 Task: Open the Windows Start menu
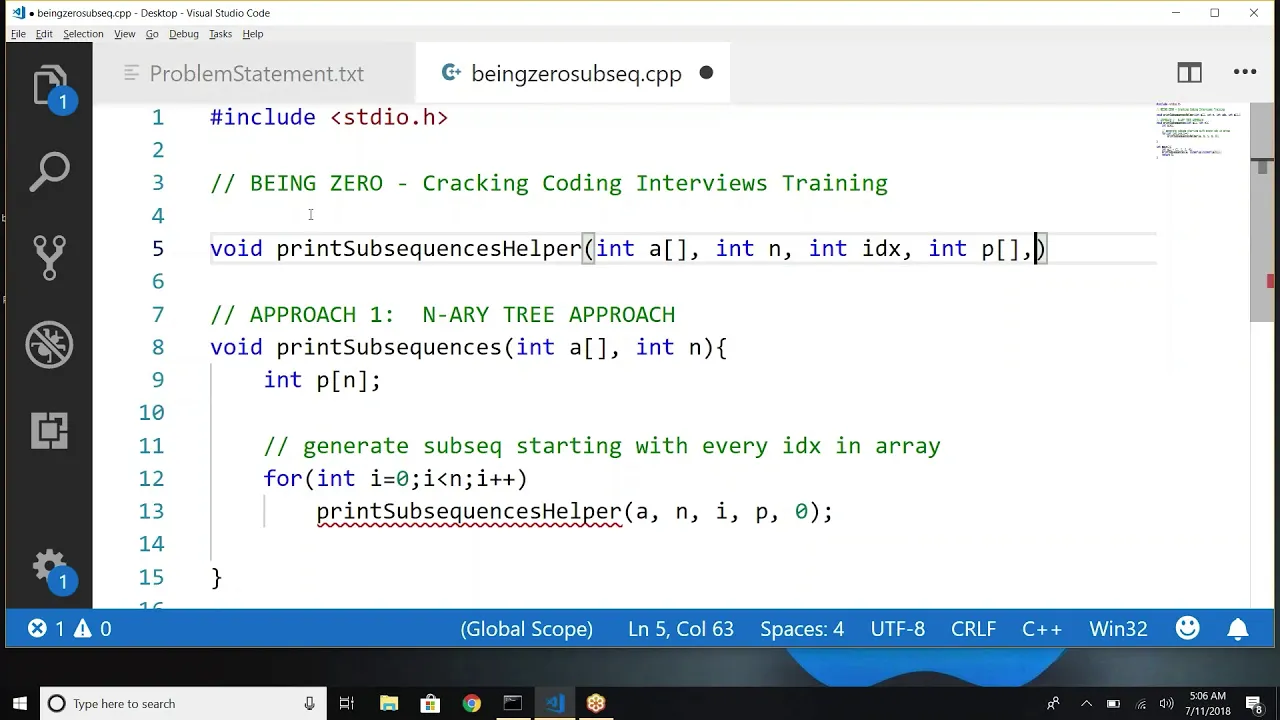pyautogui.click(x=20, y=704)
